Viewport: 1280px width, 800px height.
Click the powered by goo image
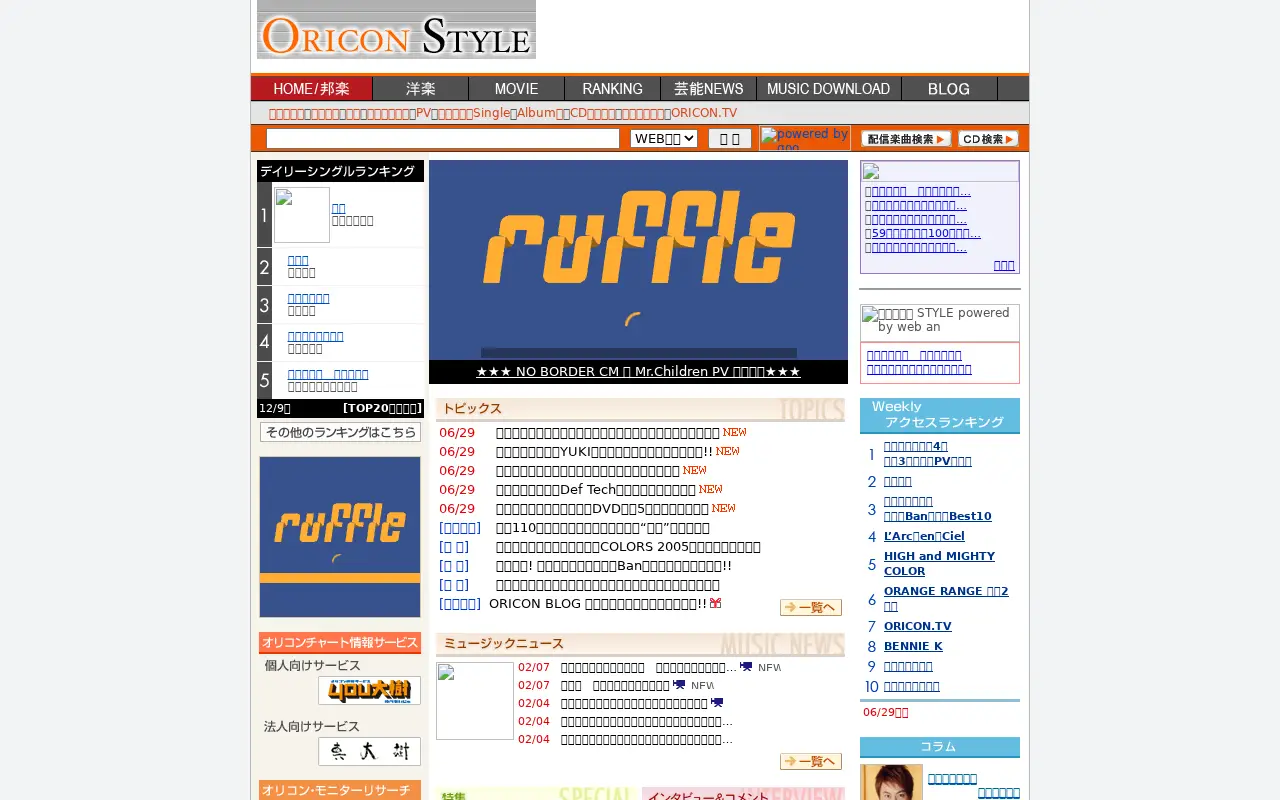click(804, 138)
